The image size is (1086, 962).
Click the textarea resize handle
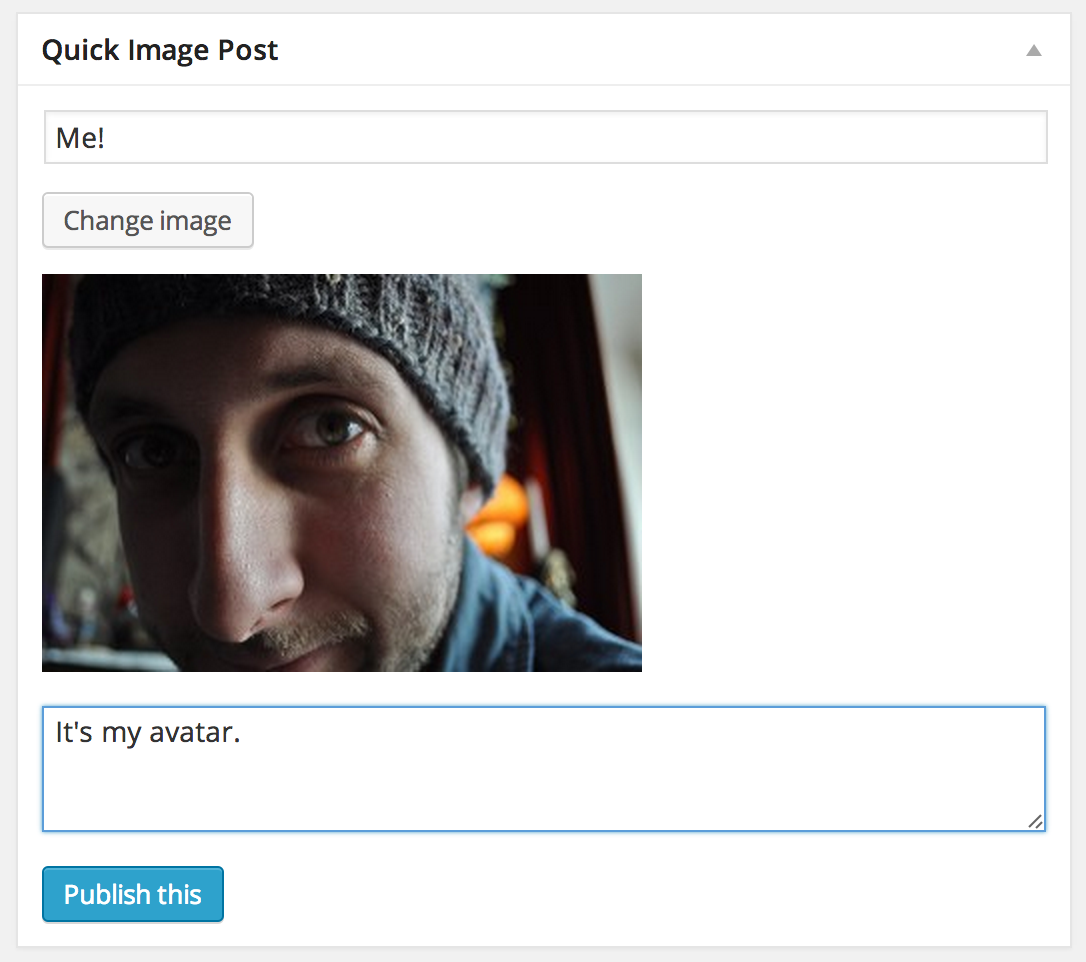(x=1035, y=821)
